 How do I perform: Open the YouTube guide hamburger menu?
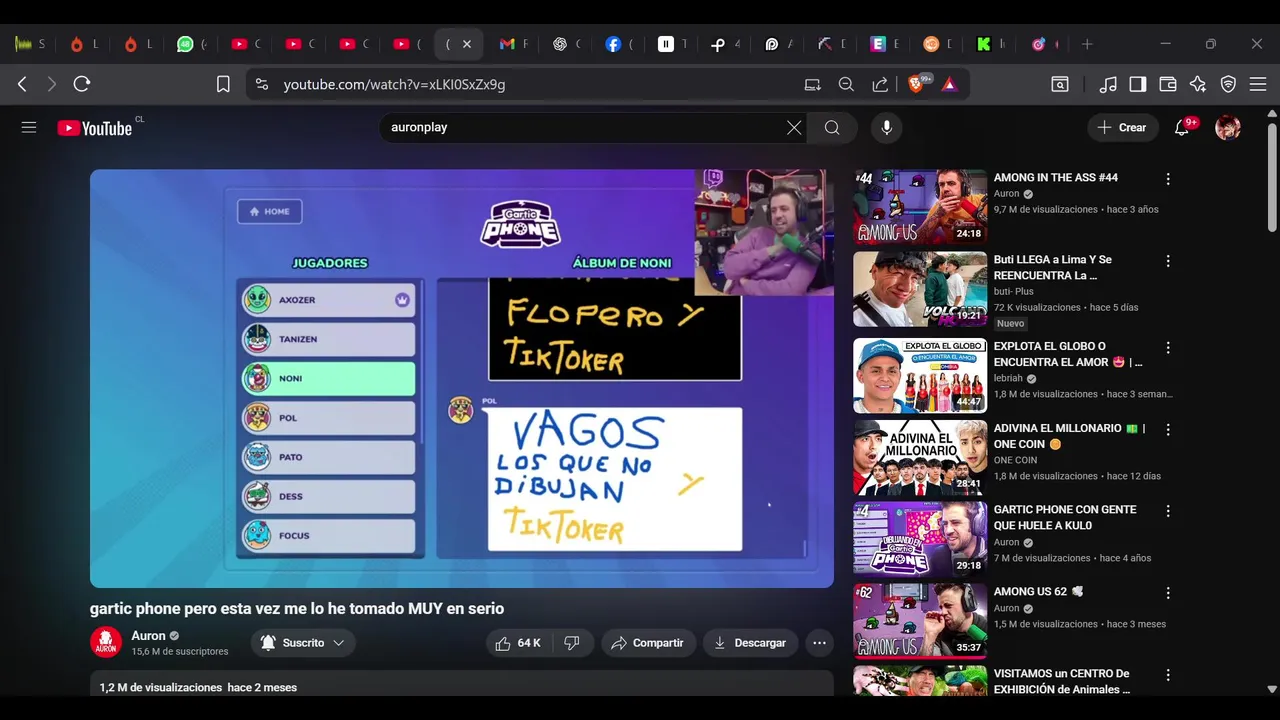pyautogui.click(x=29, y=127)
